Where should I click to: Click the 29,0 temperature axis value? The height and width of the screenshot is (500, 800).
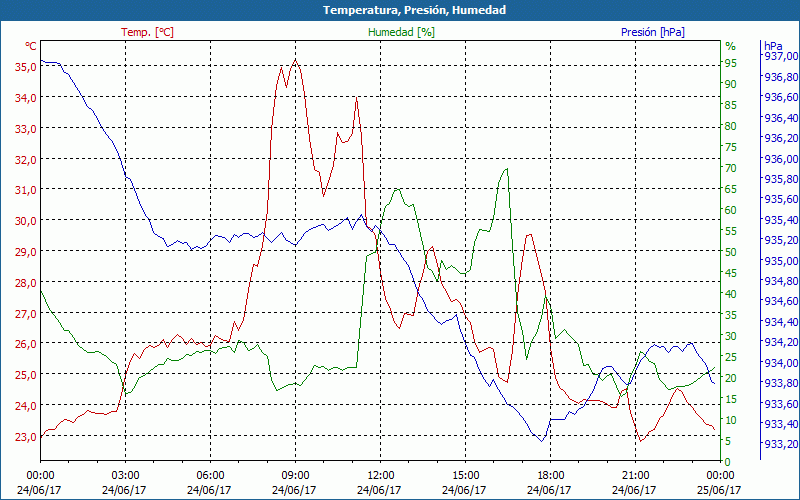26,252
